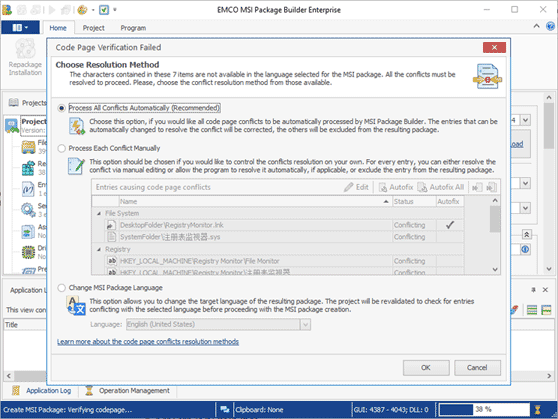Collapse the File System group

pos(99,214)
